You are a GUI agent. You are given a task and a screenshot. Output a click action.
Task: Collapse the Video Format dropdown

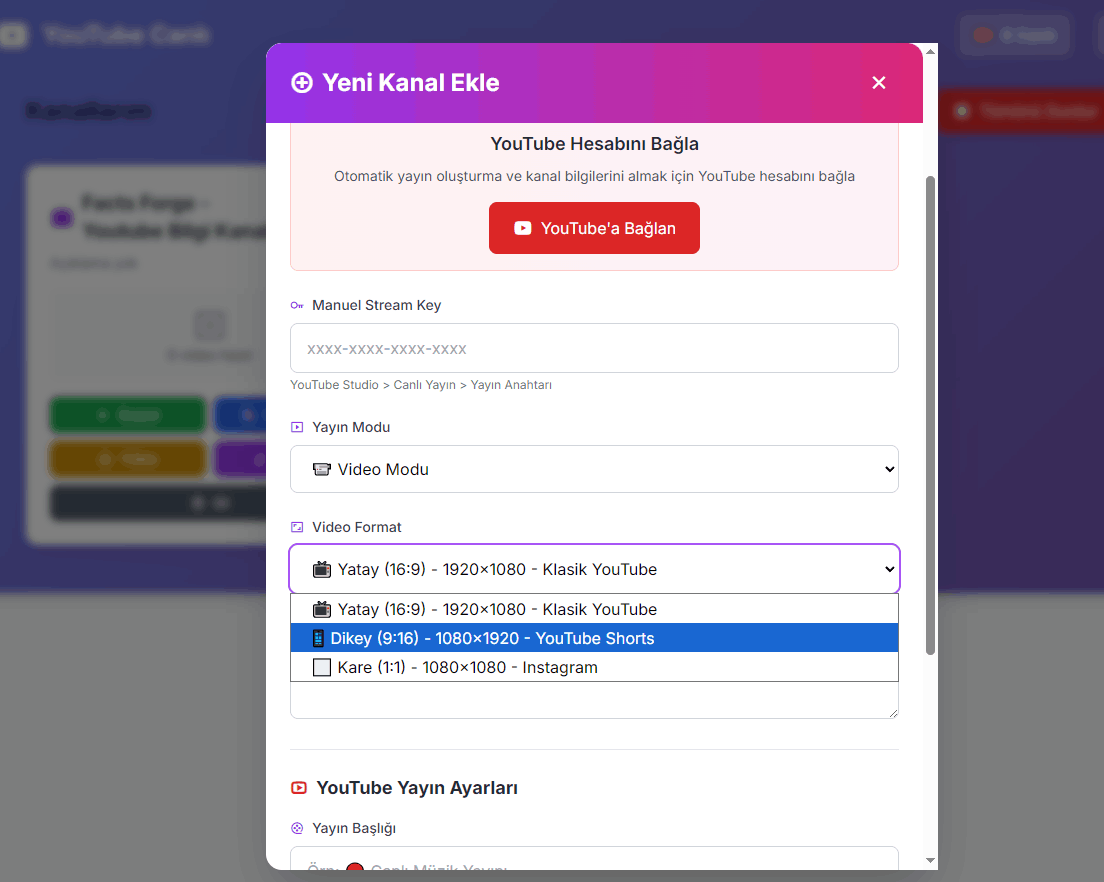594,569
